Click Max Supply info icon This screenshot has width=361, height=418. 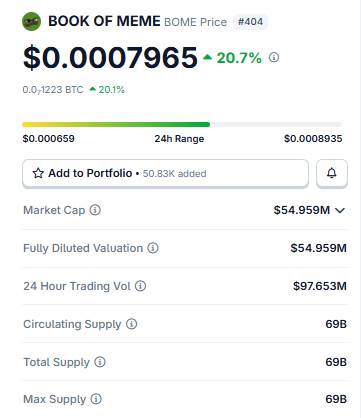click(x=96, y=399)
